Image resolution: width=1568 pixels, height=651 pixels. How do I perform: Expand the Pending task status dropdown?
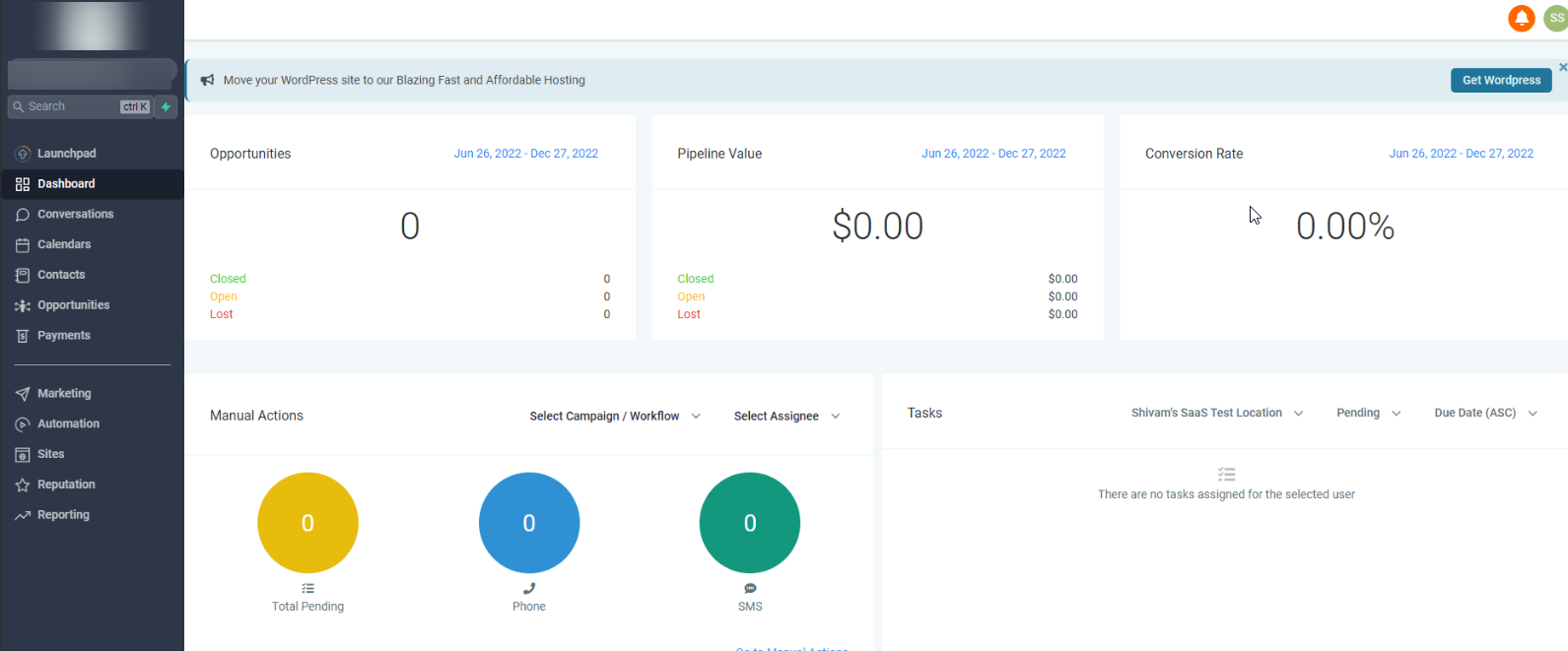coord(1368,414)
